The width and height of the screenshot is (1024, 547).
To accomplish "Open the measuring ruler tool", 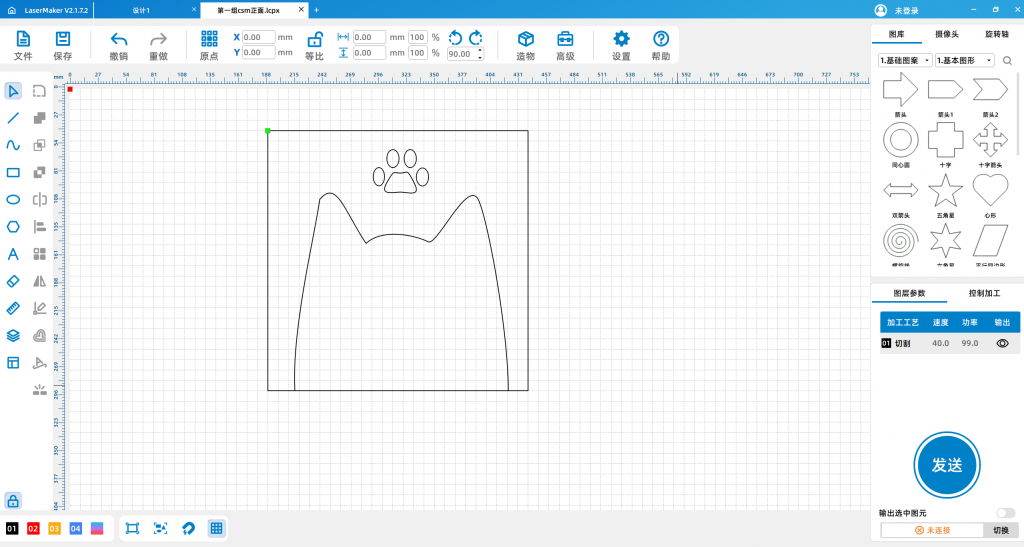I will 13,308.
